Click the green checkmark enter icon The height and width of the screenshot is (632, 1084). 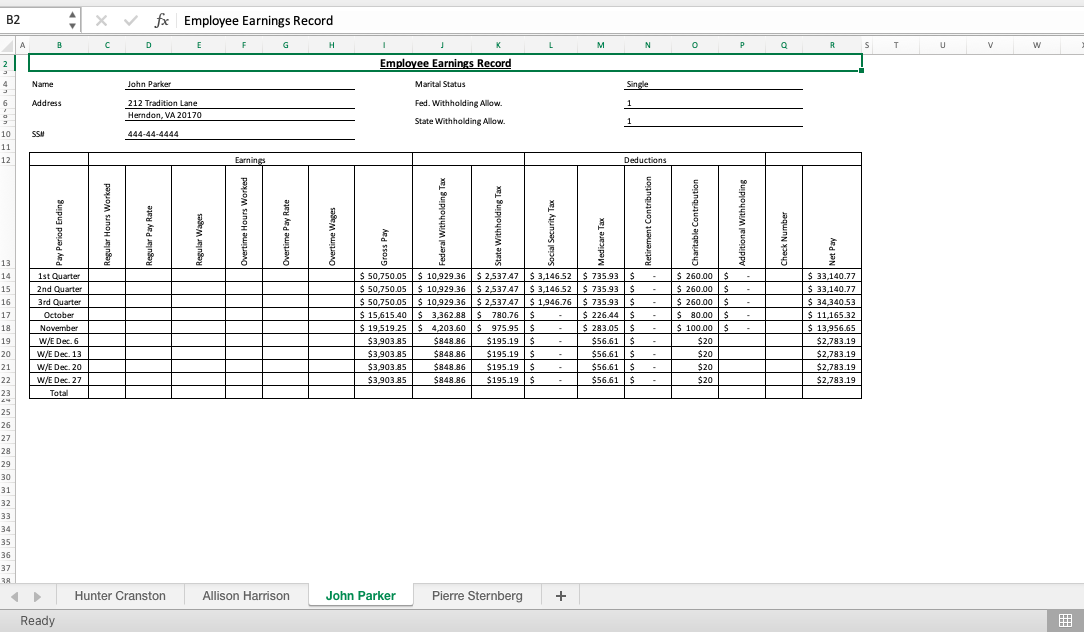coord(130,20)
